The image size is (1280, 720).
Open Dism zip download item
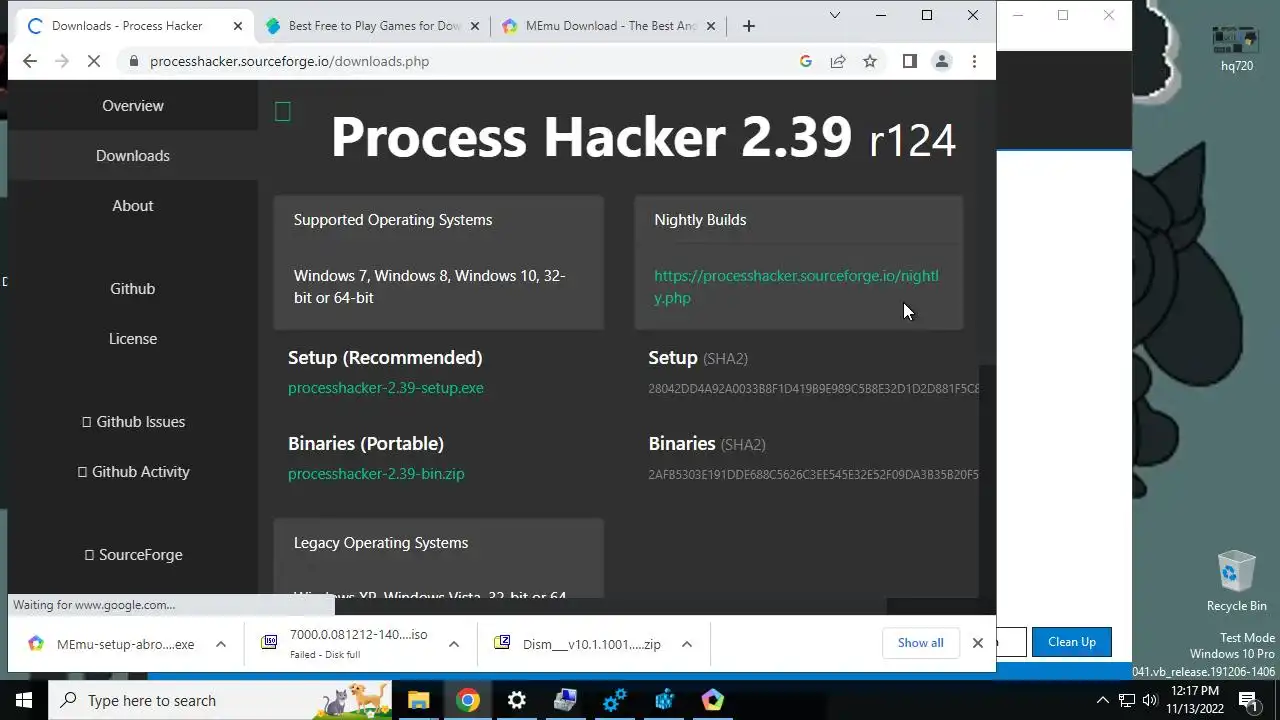578,644
